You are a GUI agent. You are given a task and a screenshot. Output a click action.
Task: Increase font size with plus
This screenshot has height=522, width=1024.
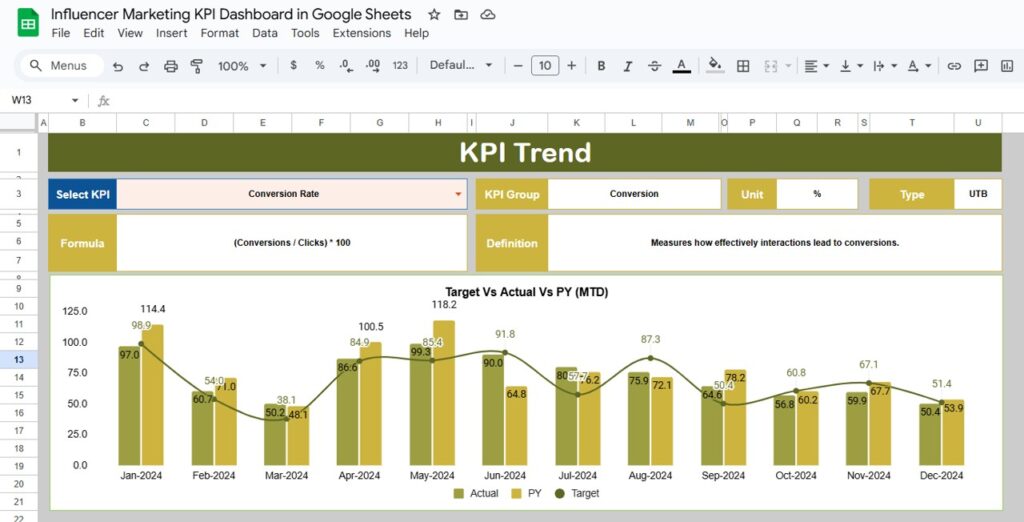pos(571,65)
